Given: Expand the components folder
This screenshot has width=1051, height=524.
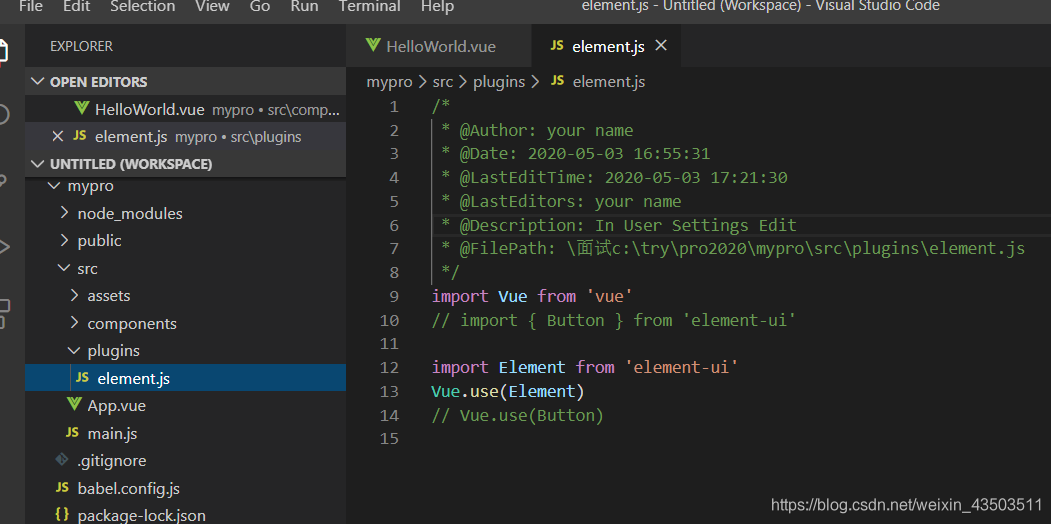Looking at the screenshot, I should click(x=74, y=324).
